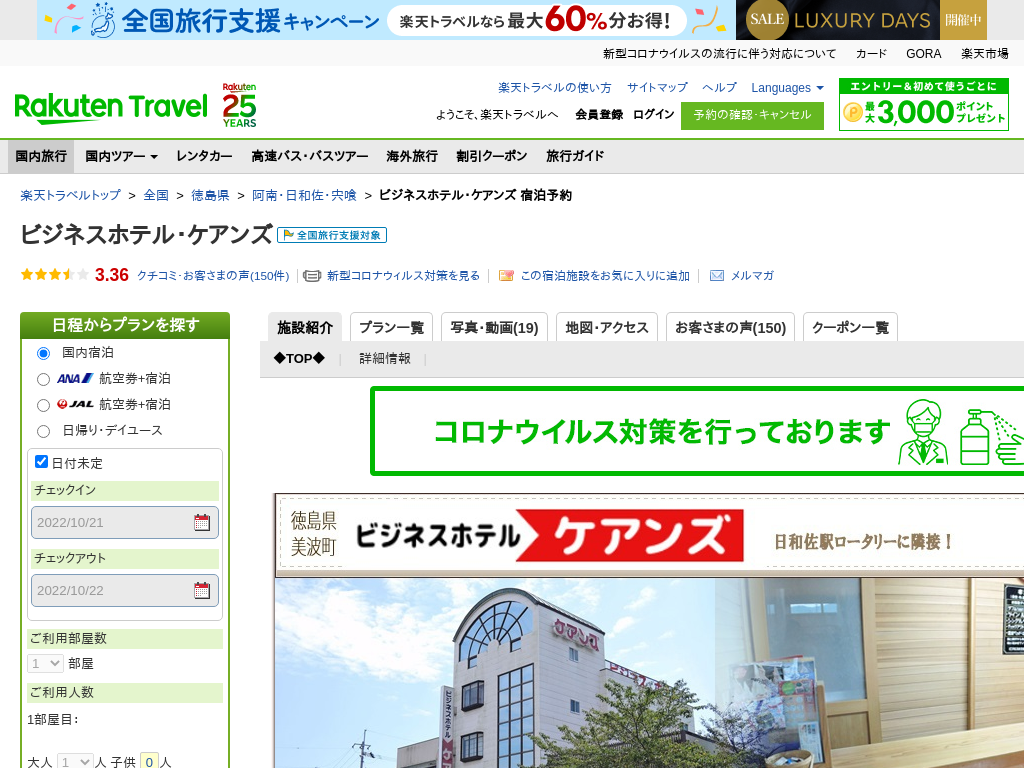Open the Languages dropdown
The image size is (1024, 768).
point(787,88)
